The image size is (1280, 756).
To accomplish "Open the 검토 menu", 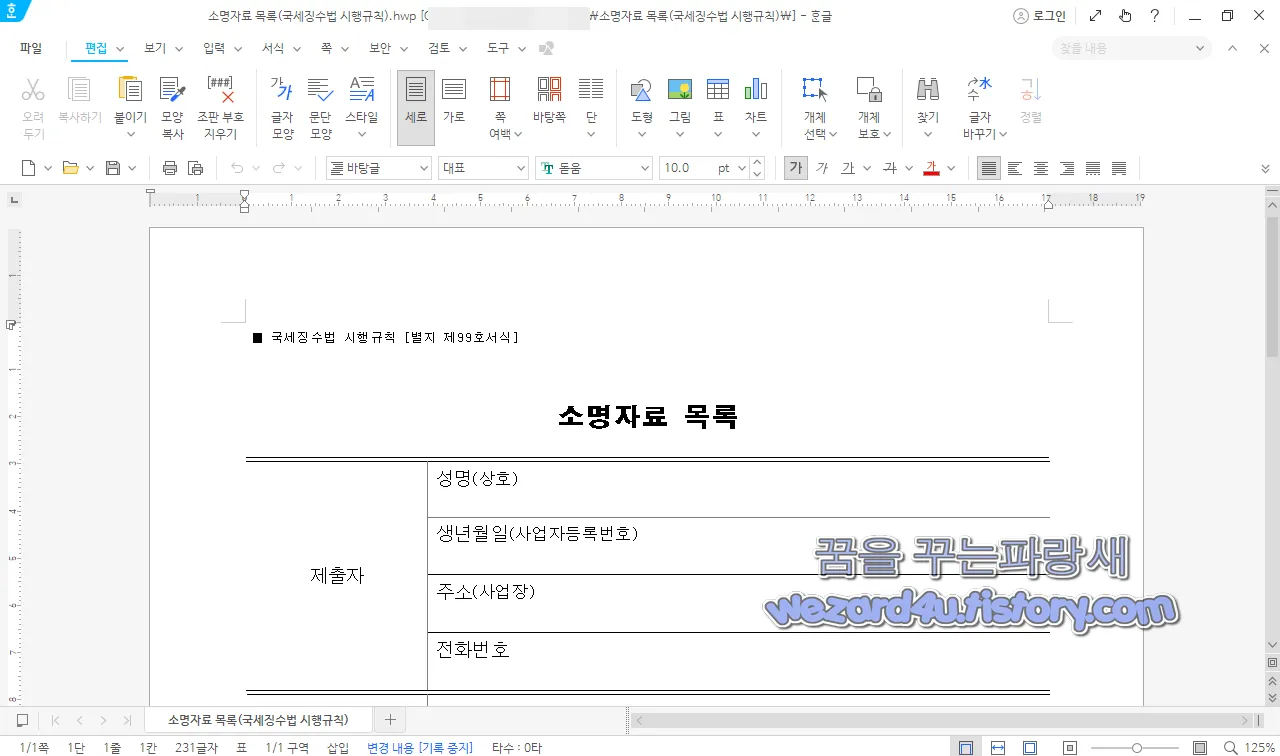I will 439,48.
